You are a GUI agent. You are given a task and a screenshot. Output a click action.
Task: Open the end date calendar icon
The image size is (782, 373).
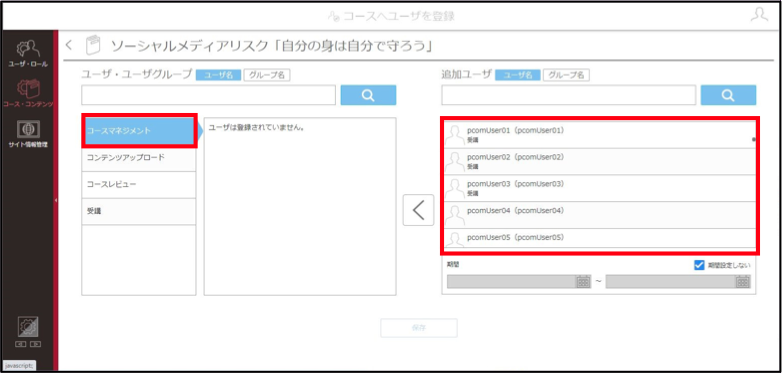point(743,282)
